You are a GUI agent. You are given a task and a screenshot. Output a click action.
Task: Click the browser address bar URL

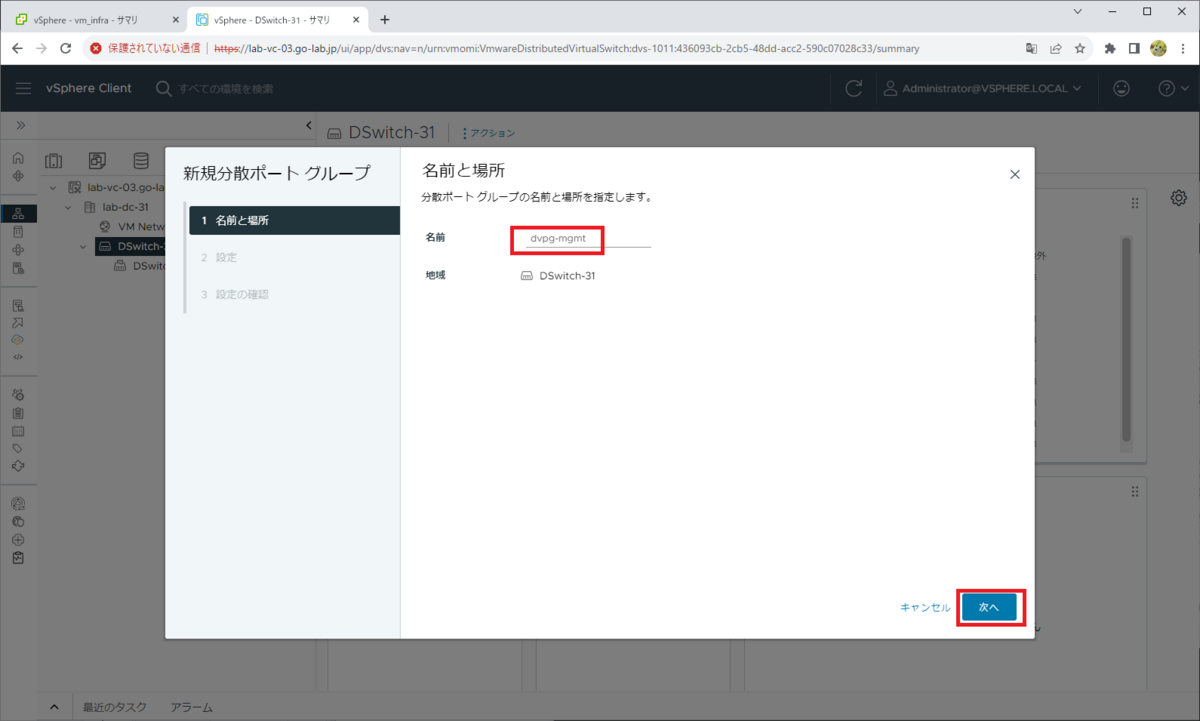coord(566,48)
